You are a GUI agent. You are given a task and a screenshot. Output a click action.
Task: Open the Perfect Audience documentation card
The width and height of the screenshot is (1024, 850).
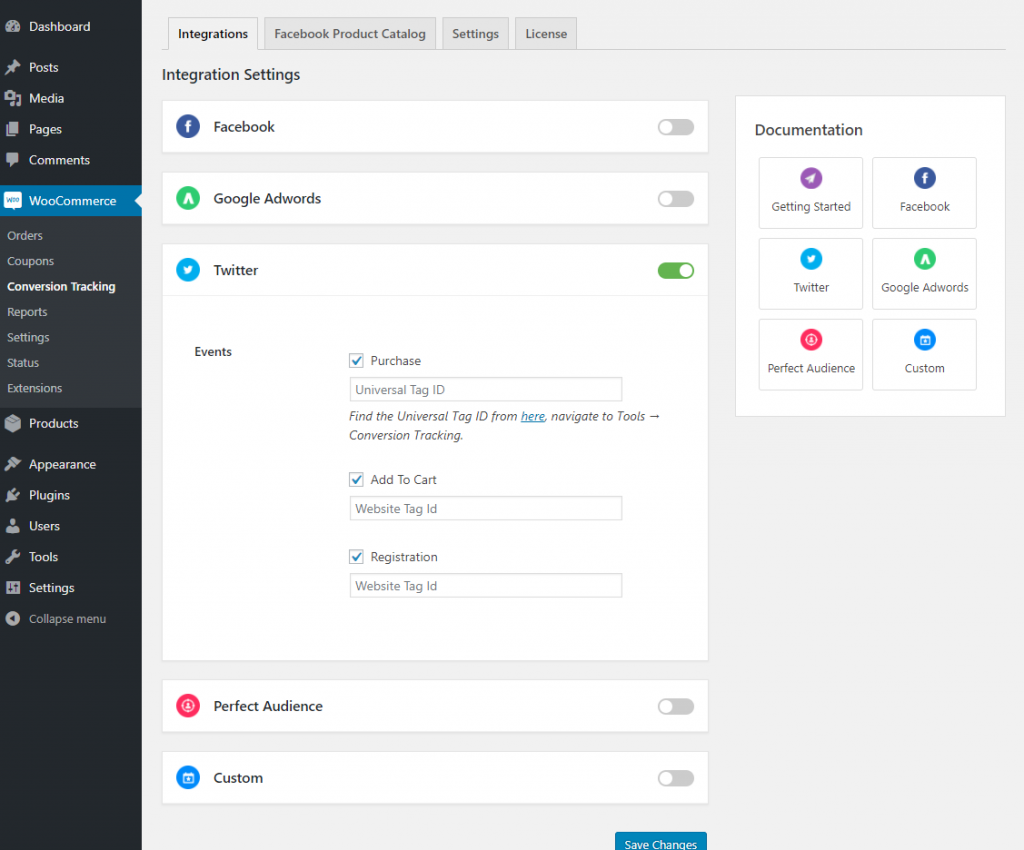click(x=810, y=354)
